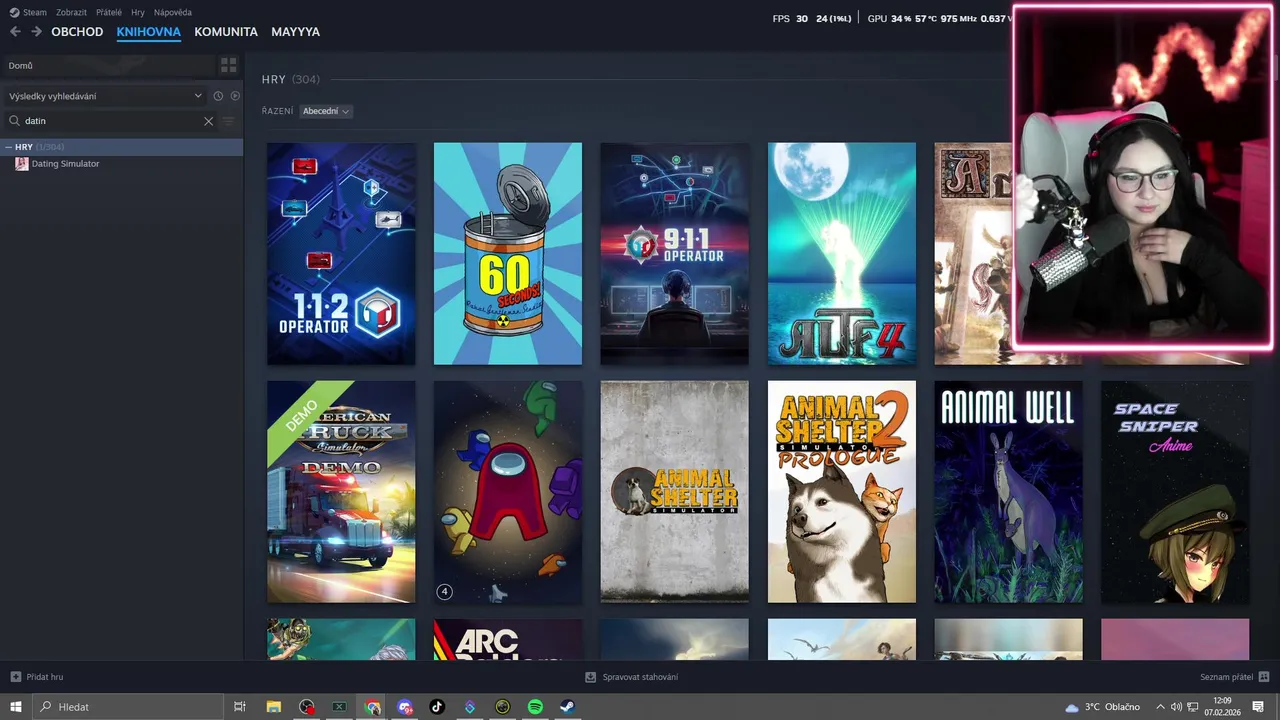Open the Steam menu

[35, 12]
